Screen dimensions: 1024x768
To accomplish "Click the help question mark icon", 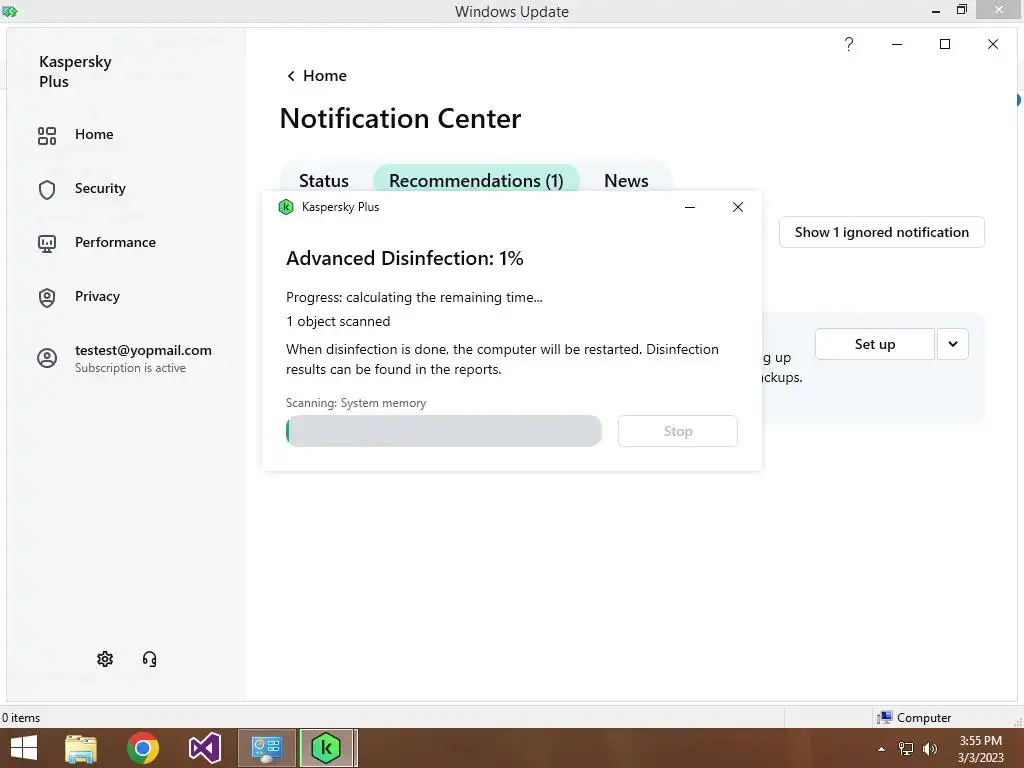I will click(x=848, y=44).
